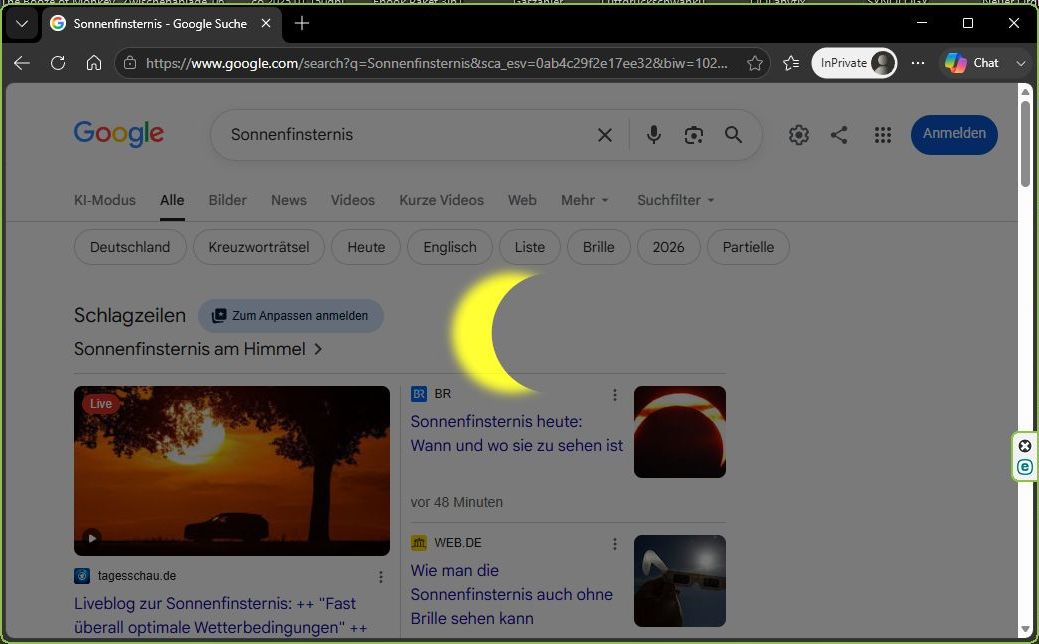Open Liveblog zur Sonnenfinsternis link
Screen dimensions: 1039x644
220,616
